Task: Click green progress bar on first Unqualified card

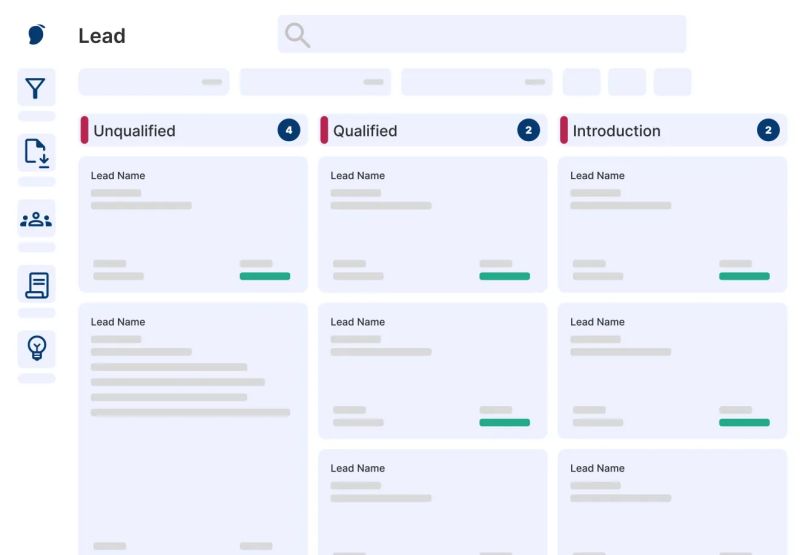Action: (x=265, y=276)
